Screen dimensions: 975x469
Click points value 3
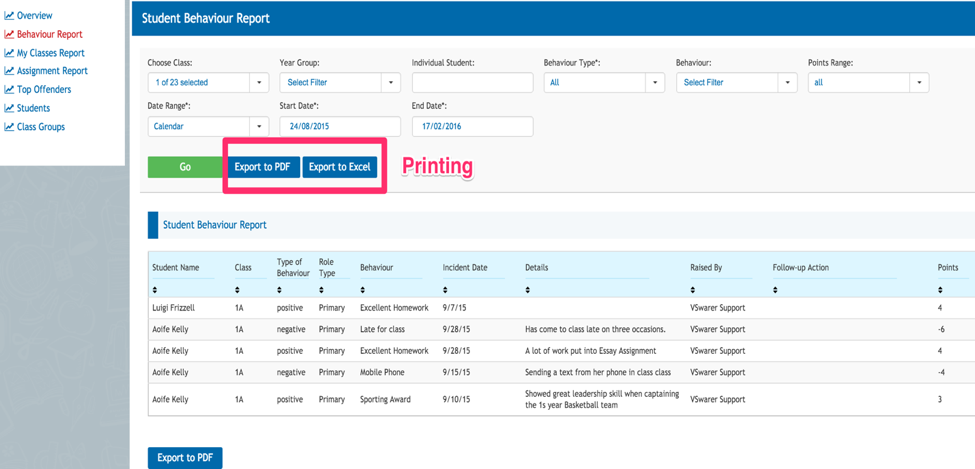click(x=940, y=399)
